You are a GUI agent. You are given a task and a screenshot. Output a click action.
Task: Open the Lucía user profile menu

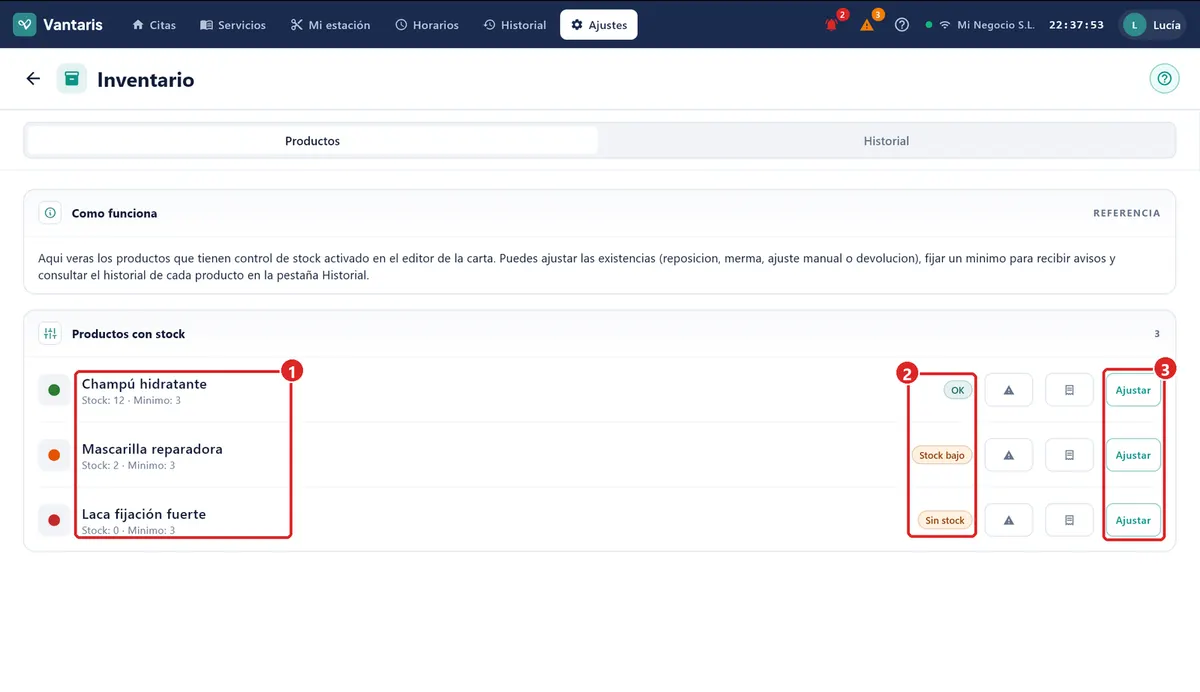coord(1153,24)
